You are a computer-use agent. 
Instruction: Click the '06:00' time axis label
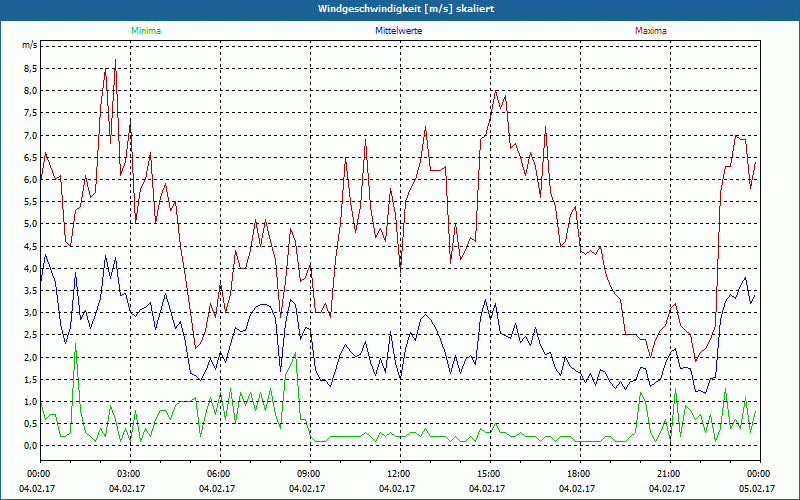220,474
